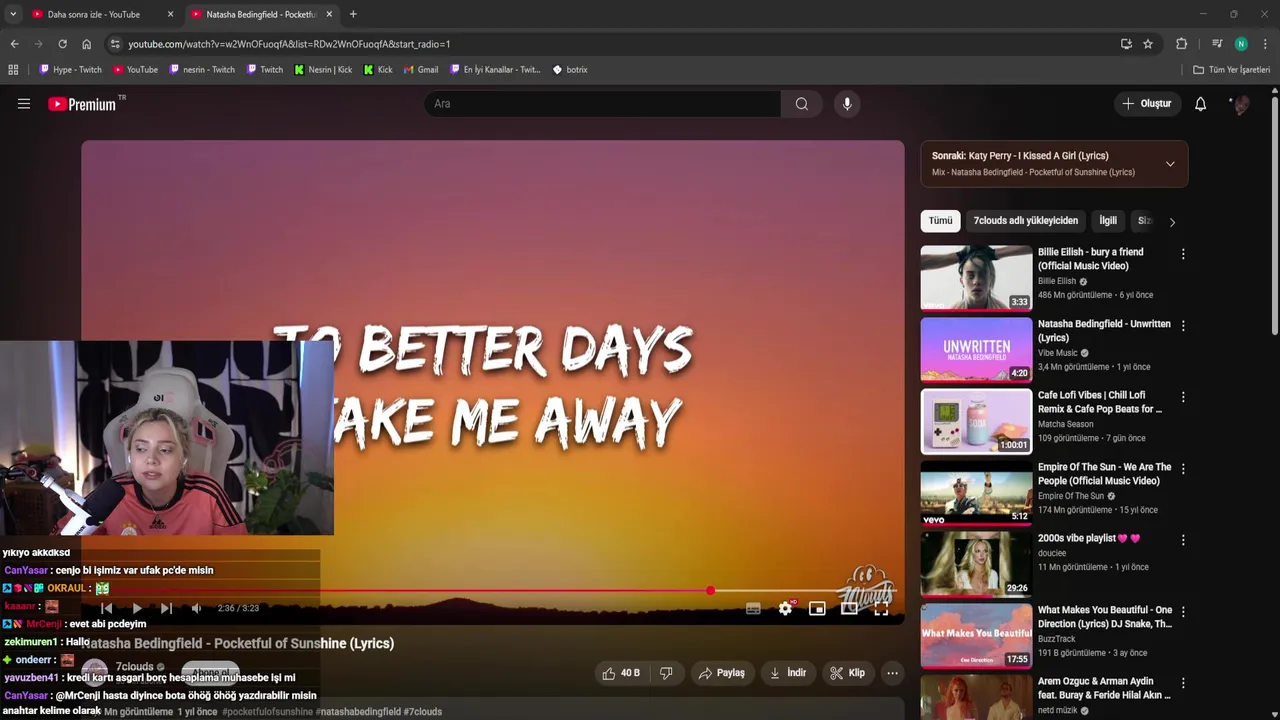The width and height of the screenshot is (1280, 720).
Task: Mute the video volume speaker icon
Action: pyautogui.click(x=196, y=608)
